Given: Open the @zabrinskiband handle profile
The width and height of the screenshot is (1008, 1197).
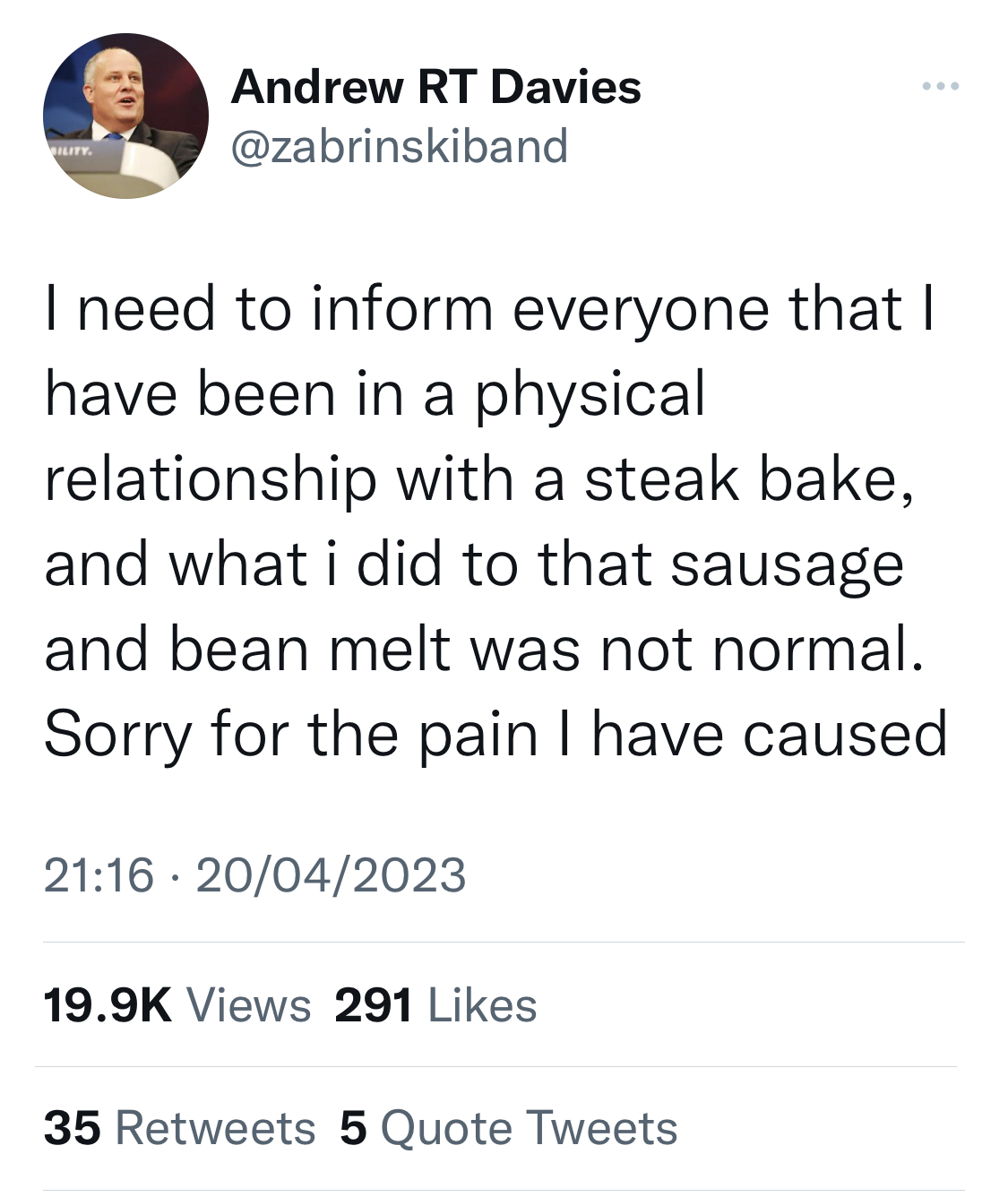Looking at the screenshot, I should (400, 145).
